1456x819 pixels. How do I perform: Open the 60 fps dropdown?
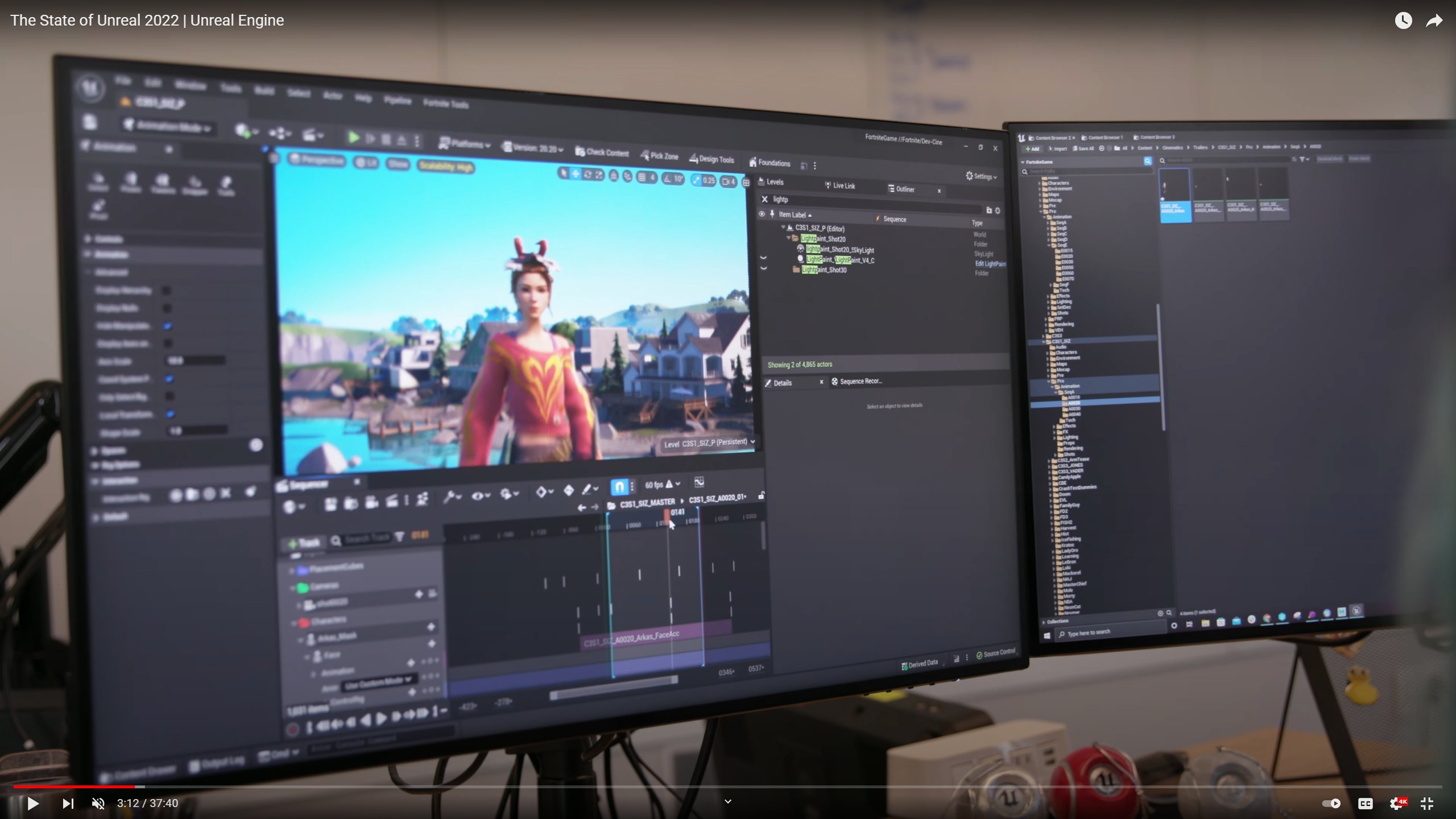click(x=663, y=485)
